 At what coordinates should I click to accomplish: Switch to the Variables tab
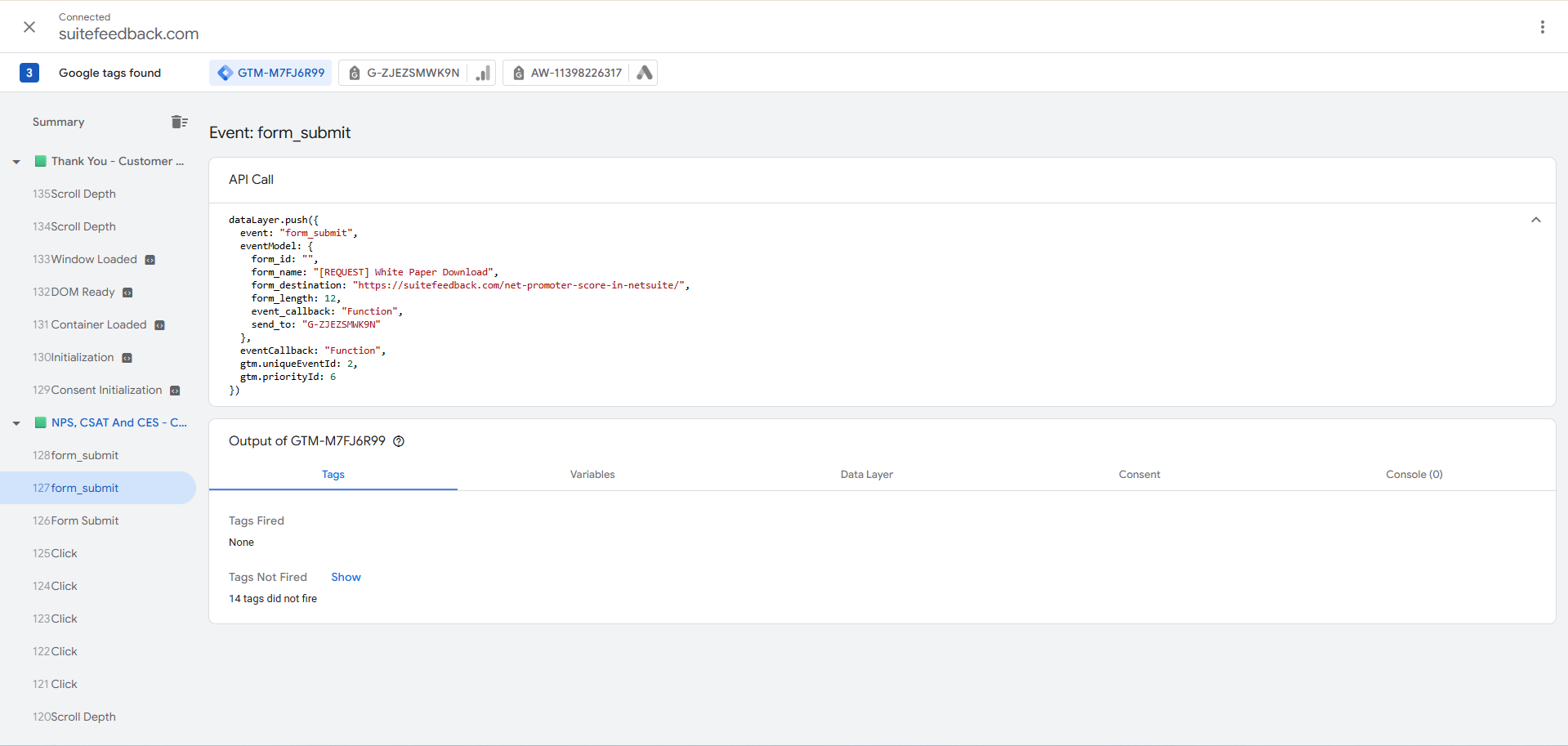tap(592, 475)
